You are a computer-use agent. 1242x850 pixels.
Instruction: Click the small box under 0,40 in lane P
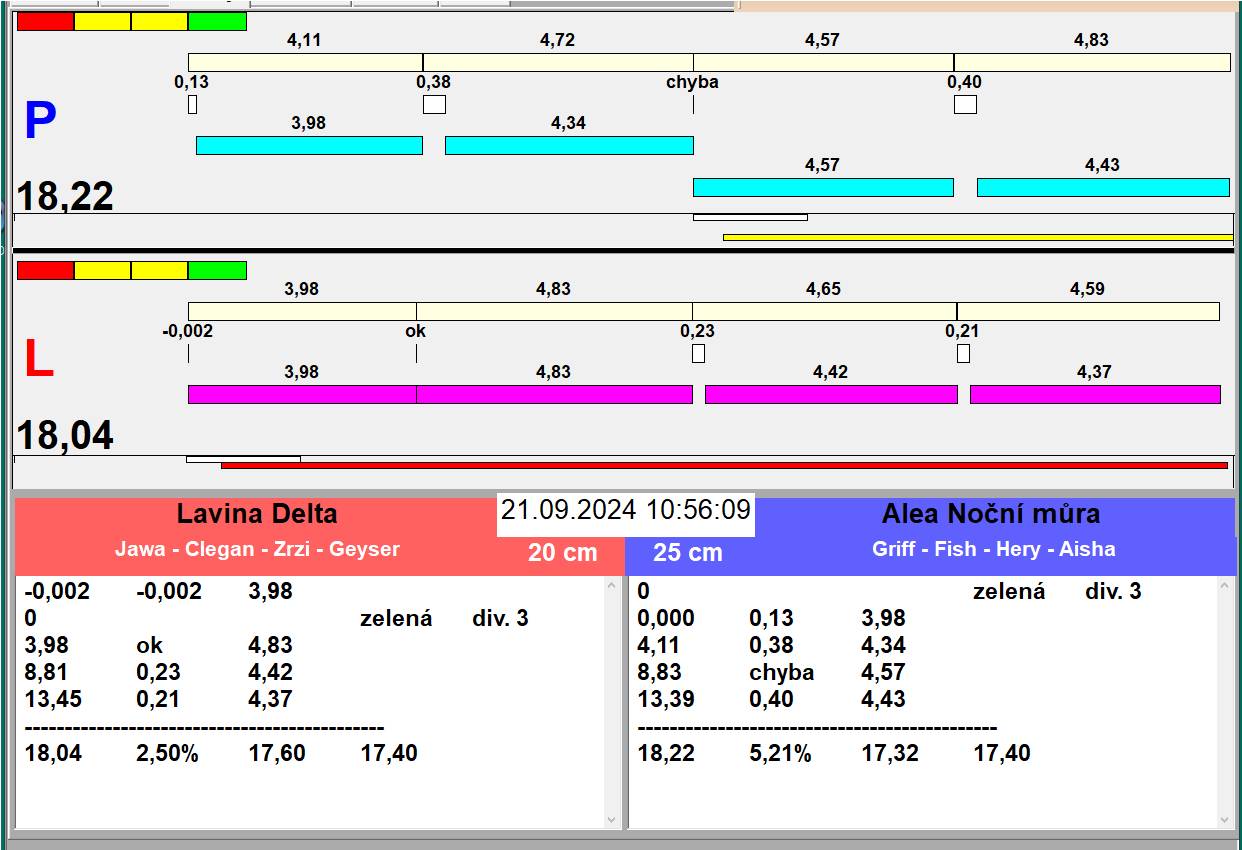coord(965,105)
